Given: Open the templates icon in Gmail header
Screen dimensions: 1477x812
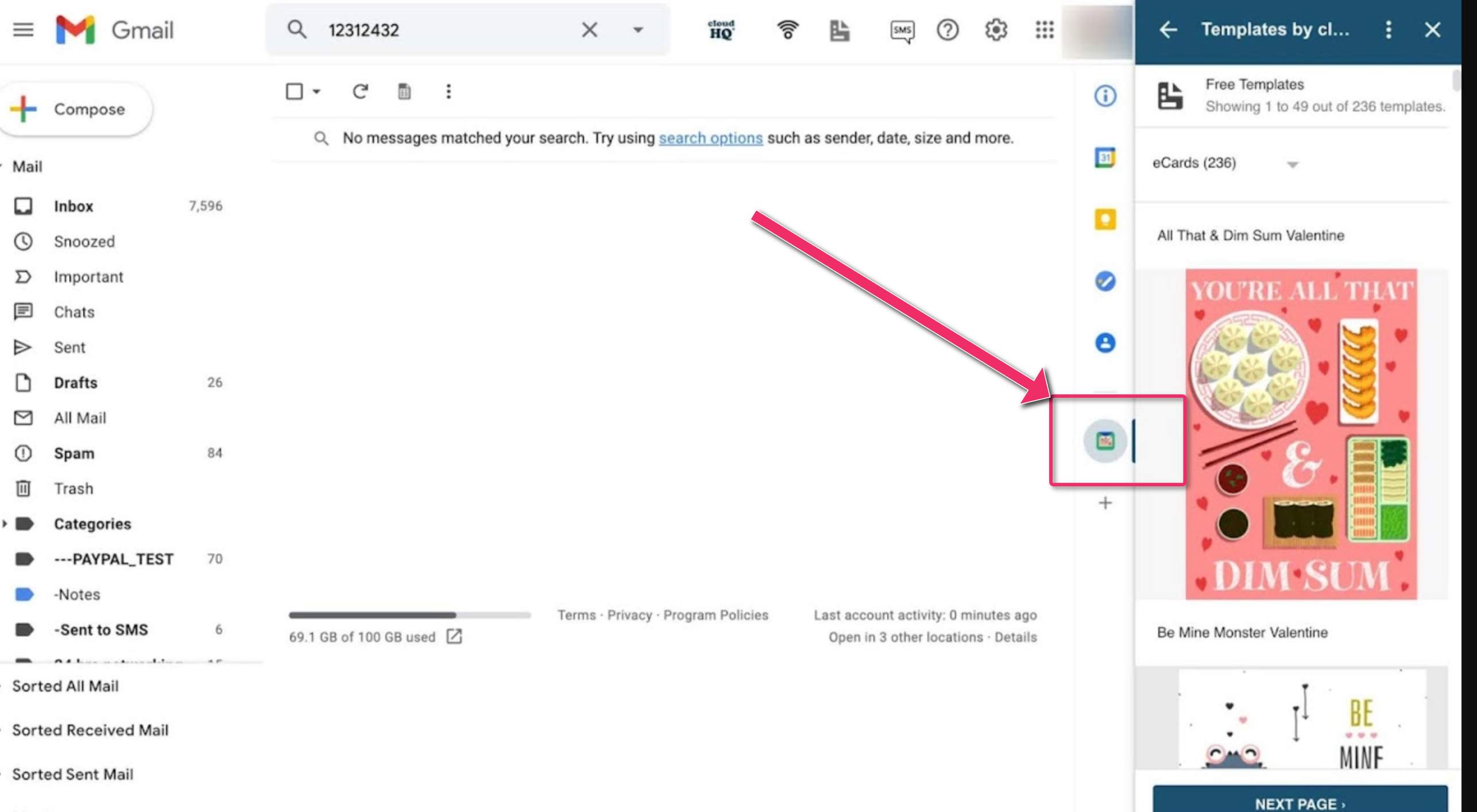Looking at the screenshot, I should click(839, 30).
